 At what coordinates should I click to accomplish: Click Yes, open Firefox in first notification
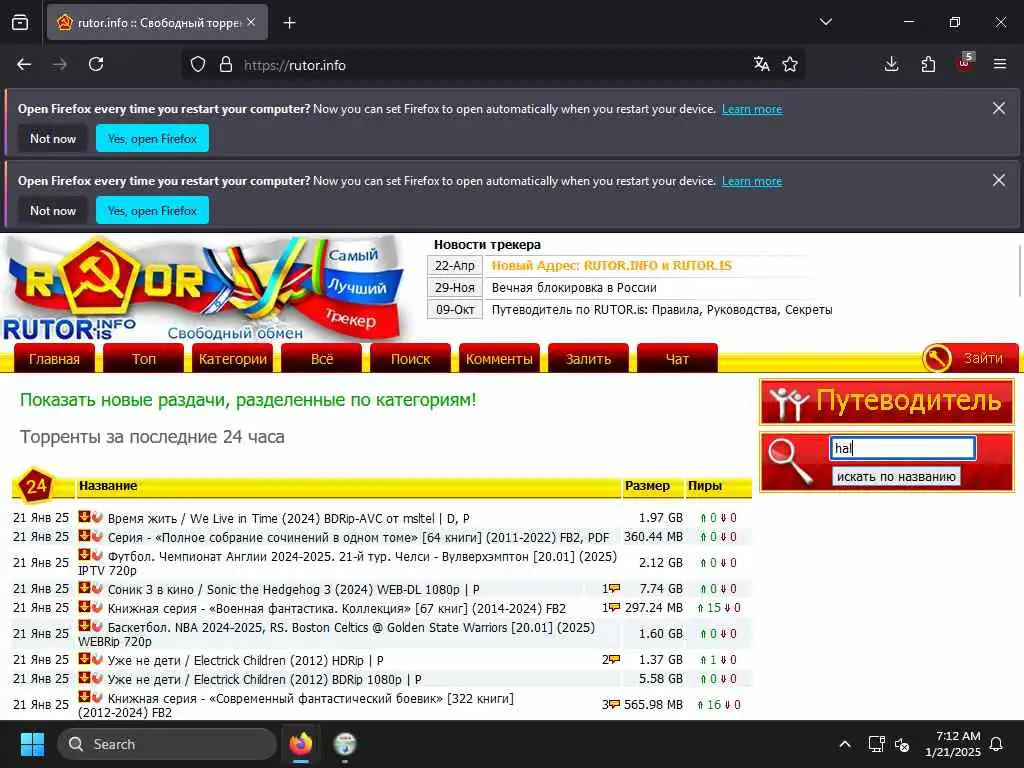click(152, 138)
